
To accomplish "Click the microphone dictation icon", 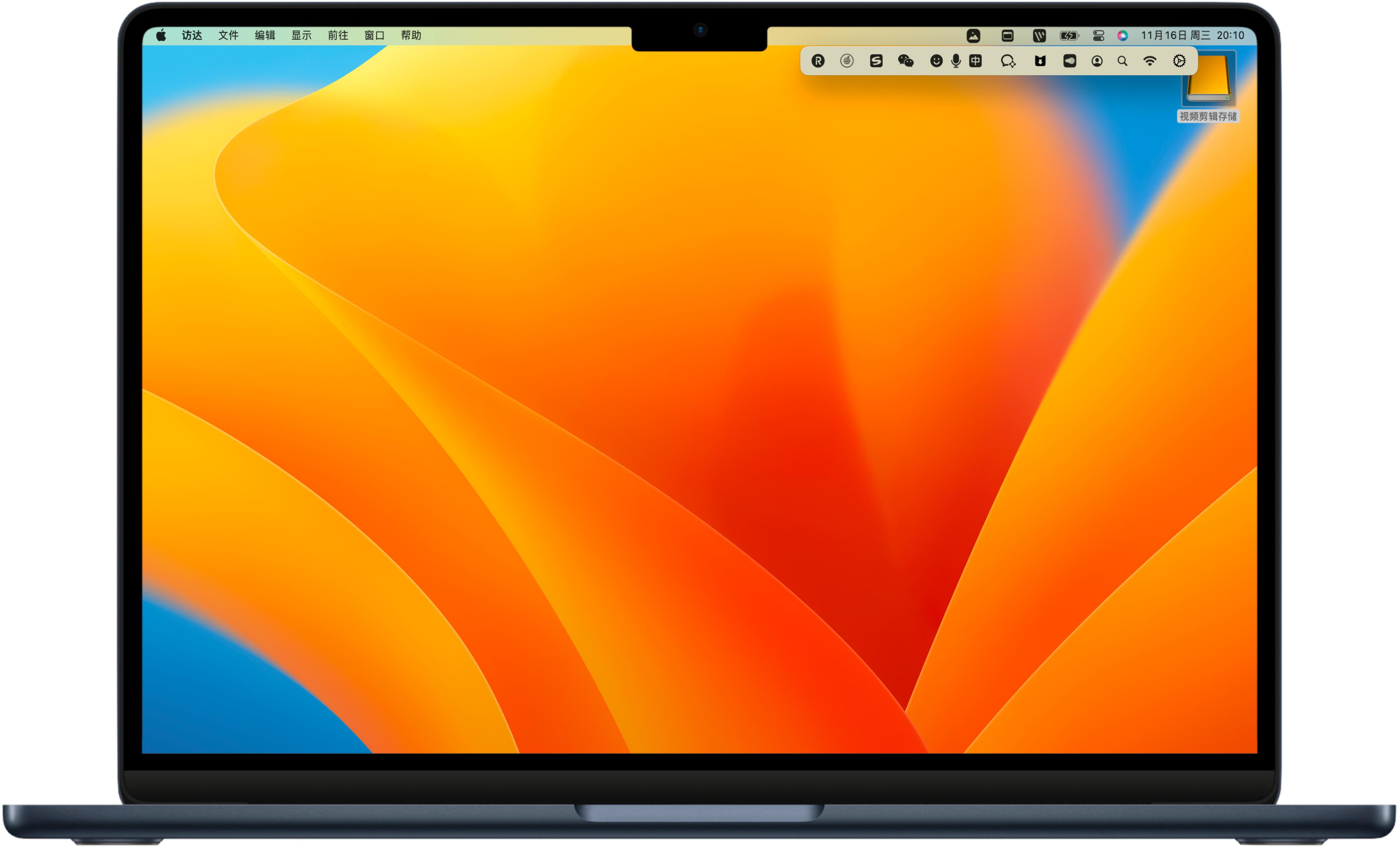I will (956, 61).
